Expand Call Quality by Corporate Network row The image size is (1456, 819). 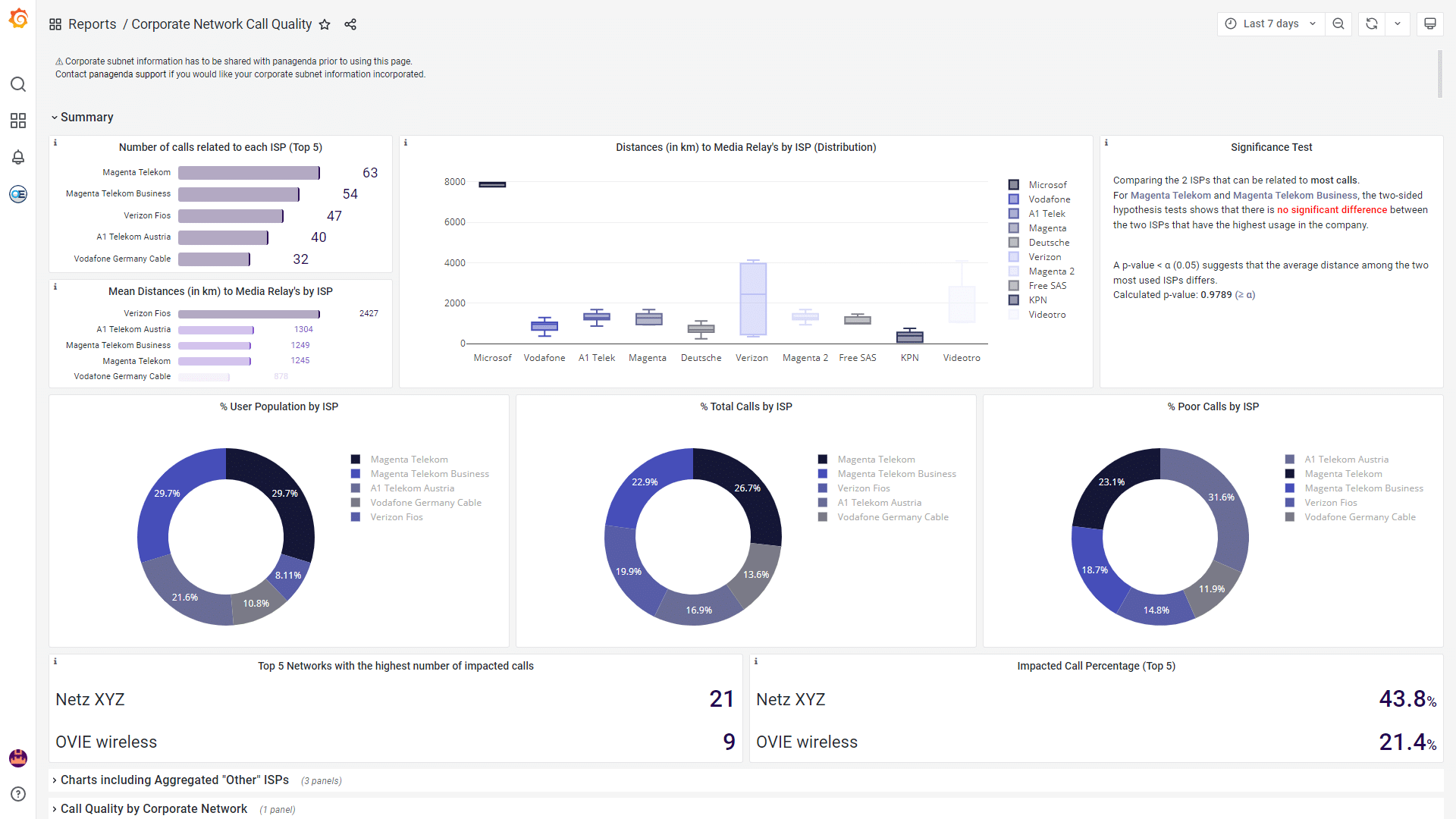154,809
